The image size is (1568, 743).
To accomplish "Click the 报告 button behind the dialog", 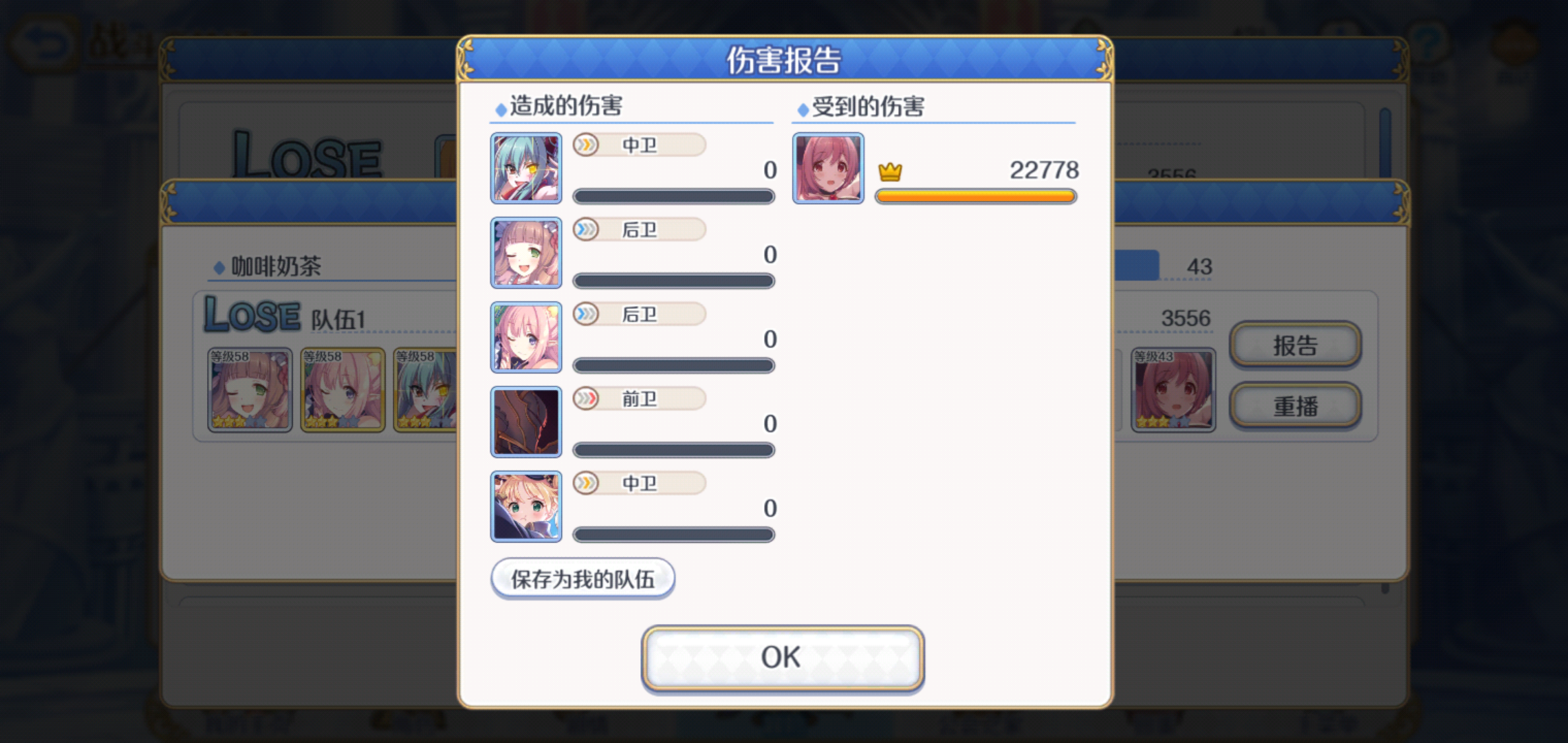I will click(x=1295, y=345).
